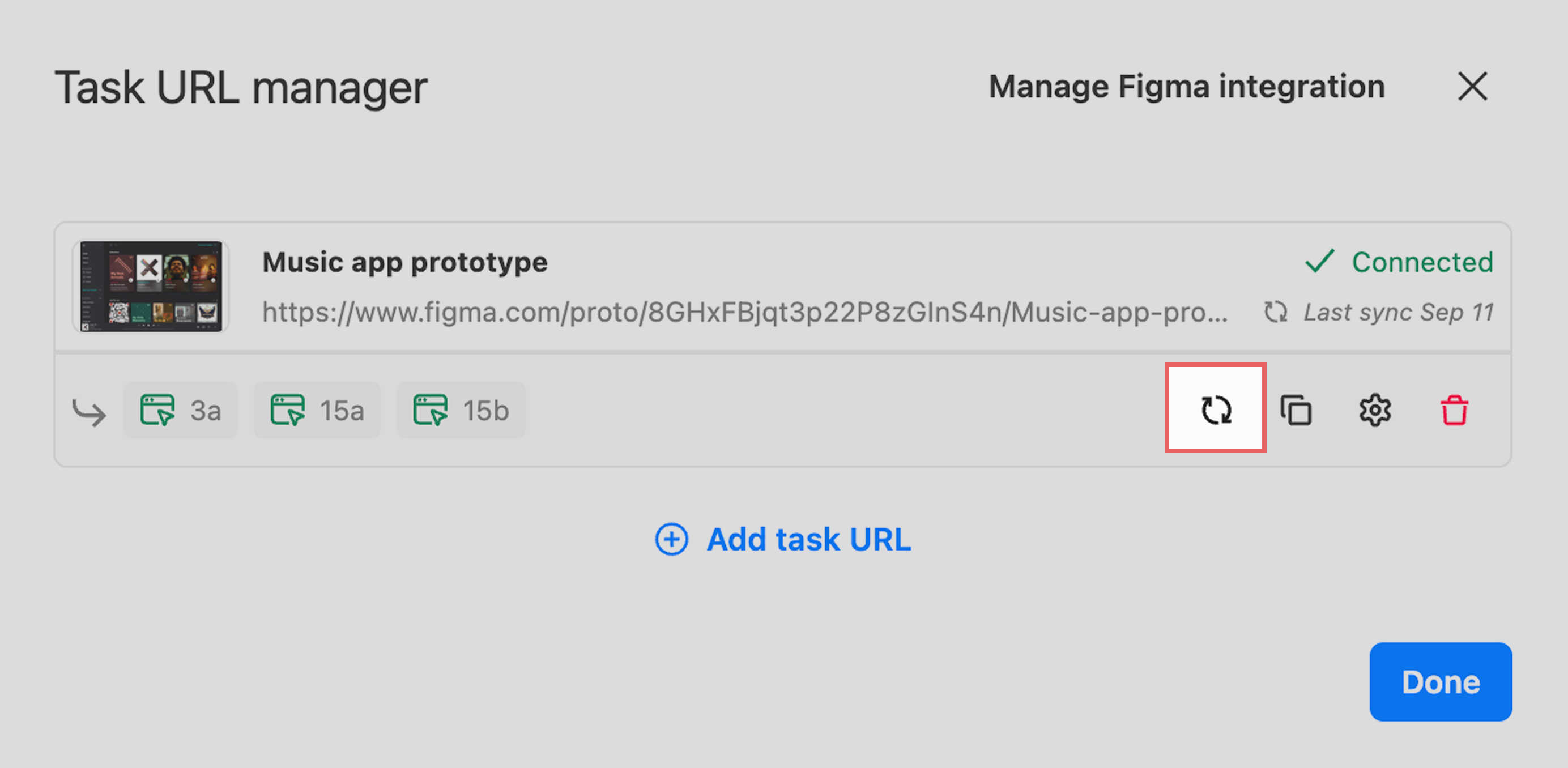Click the Connected status label
The image size is (1568, 768).
[1422, 262]
